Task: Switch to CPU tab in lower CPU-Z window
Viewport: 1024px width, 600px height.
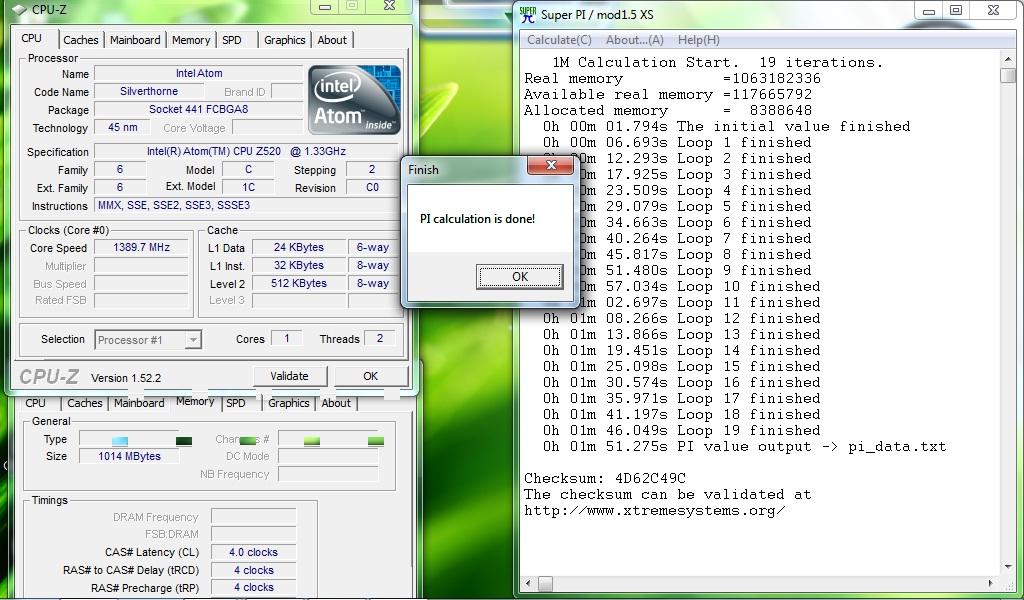Action: click(35, 403)
